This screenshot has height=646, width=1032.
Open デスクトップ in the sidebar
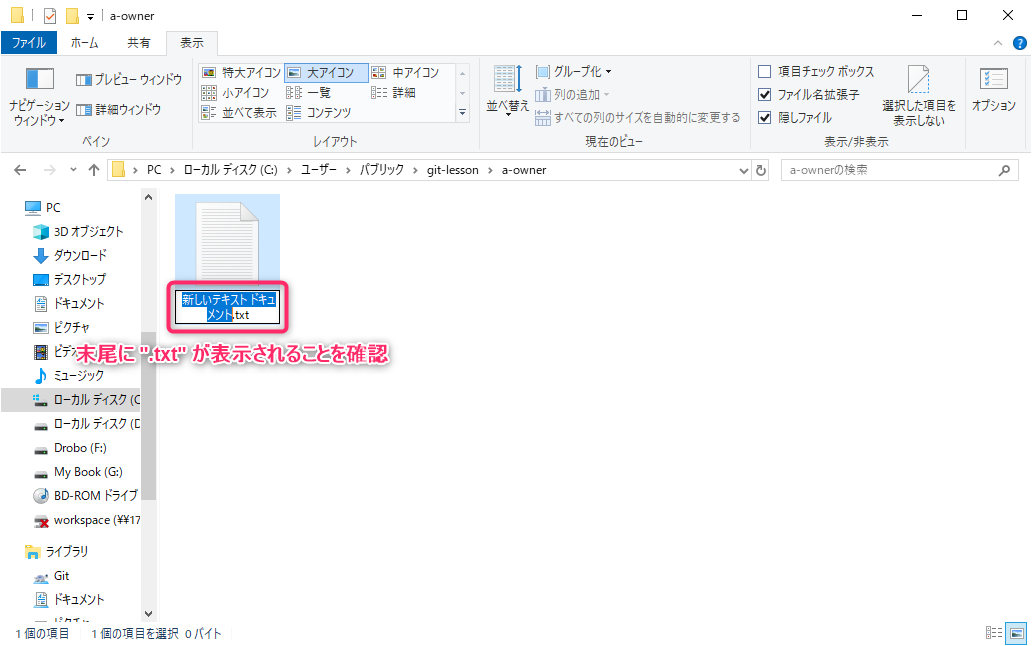coord(69,280)
